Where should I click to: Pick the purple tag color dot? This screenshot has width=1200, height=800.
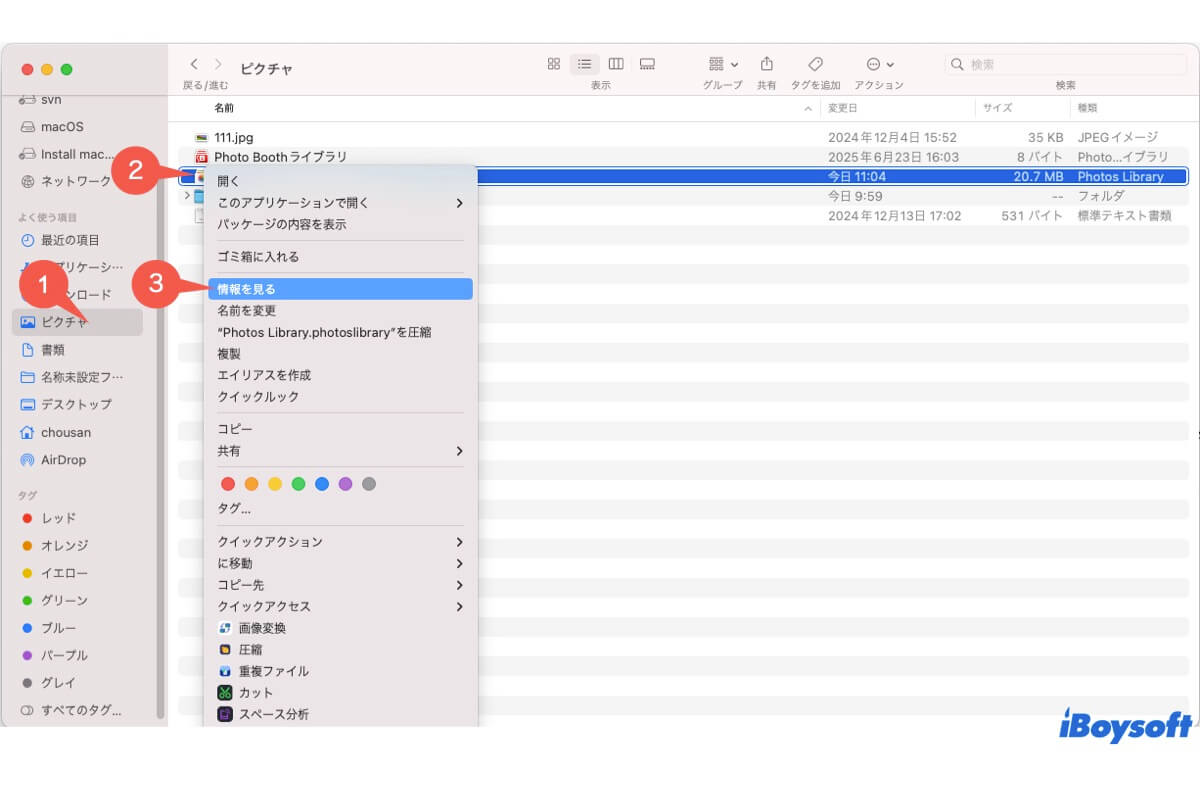[345, 484]
